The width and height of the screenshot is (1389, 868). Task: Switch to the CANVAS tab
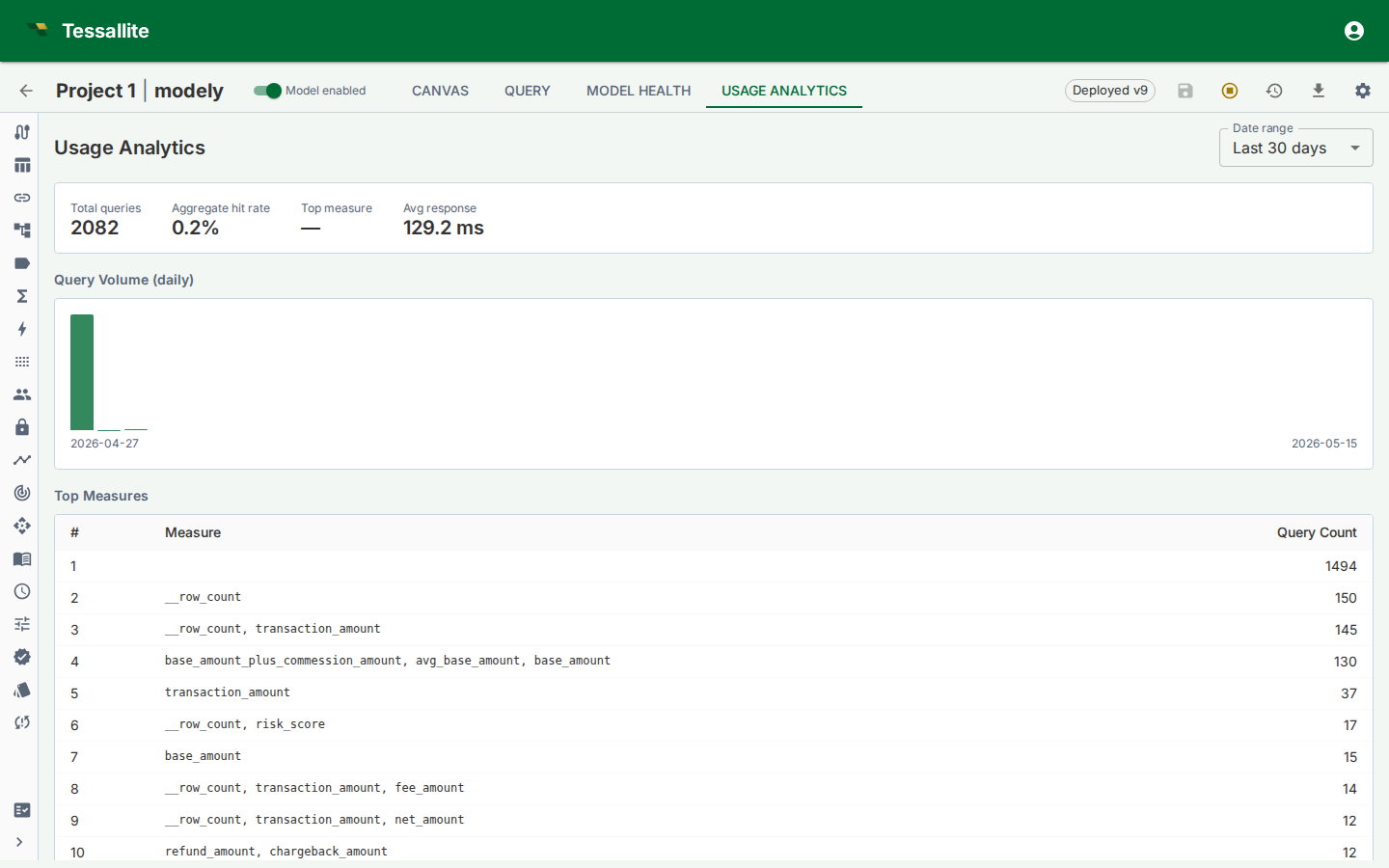pyautogui.click(x=440, y=91)
